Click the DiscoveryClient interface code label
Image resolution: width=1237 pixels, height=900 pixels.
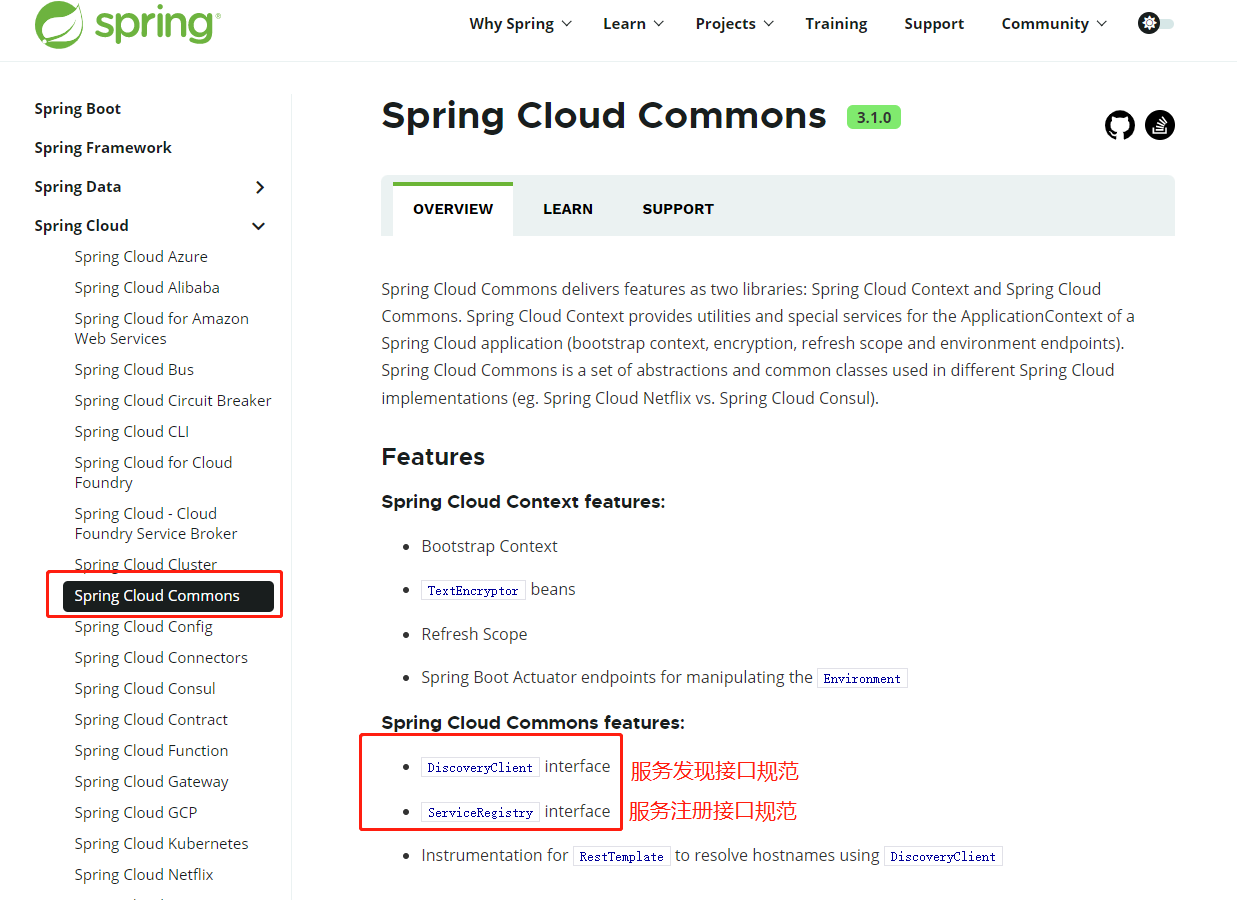click(480, 768)
